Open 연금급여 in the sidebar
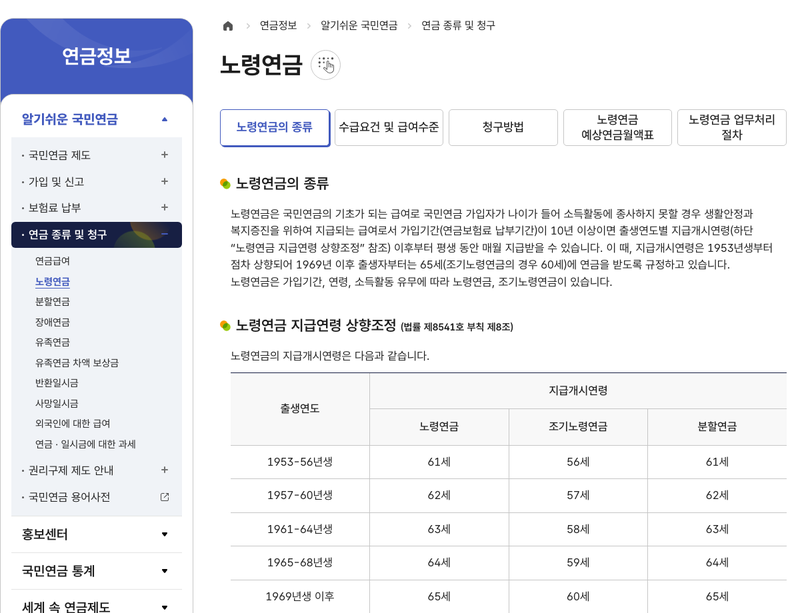The image size is (800, 613). tap(53, 261)
